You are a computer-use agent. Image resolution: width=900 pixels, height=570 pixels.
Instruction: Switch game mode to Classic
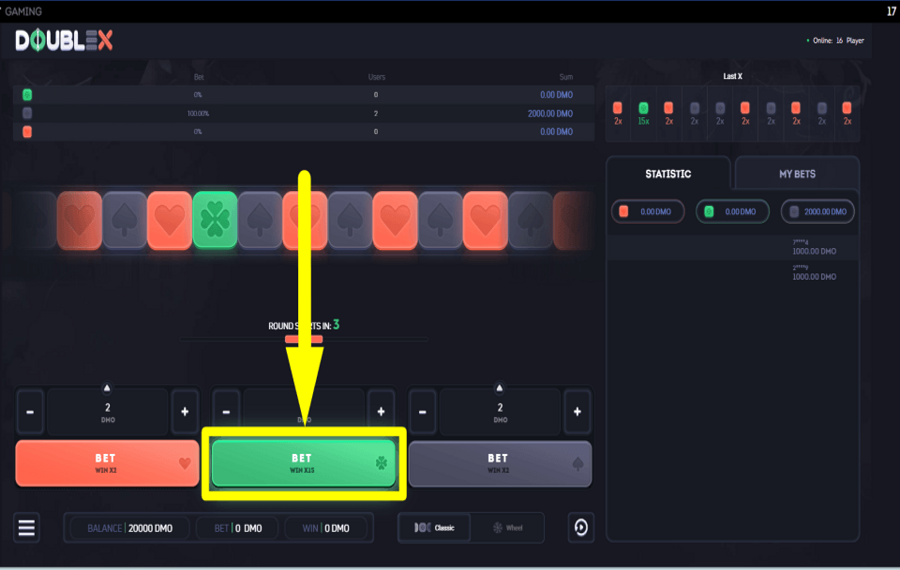point(435,528)
